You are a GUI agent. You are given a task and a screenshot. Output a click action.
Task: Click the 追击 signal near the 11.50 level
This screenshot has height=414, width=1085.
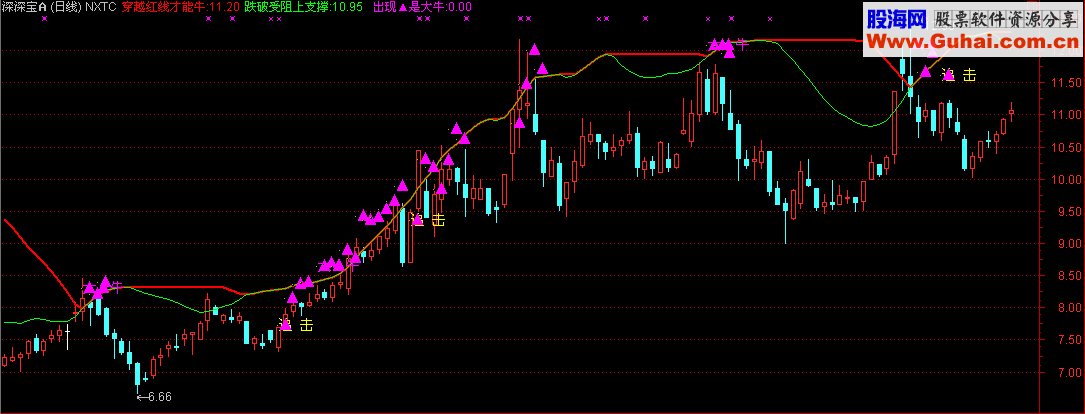pyautogui.click(x=960, y=75)
